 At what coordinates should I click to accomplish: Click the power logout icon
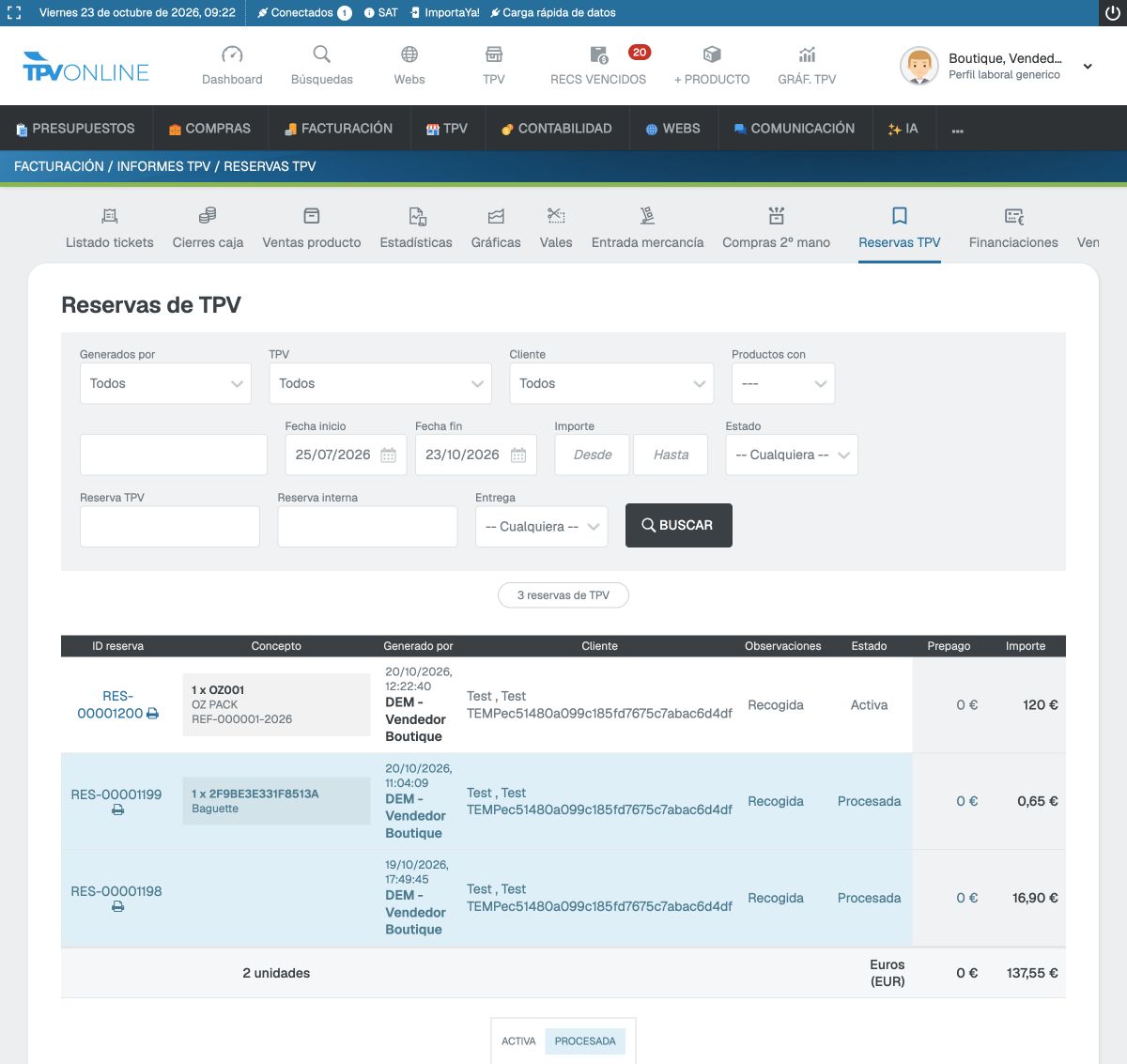pos(1112,13)
